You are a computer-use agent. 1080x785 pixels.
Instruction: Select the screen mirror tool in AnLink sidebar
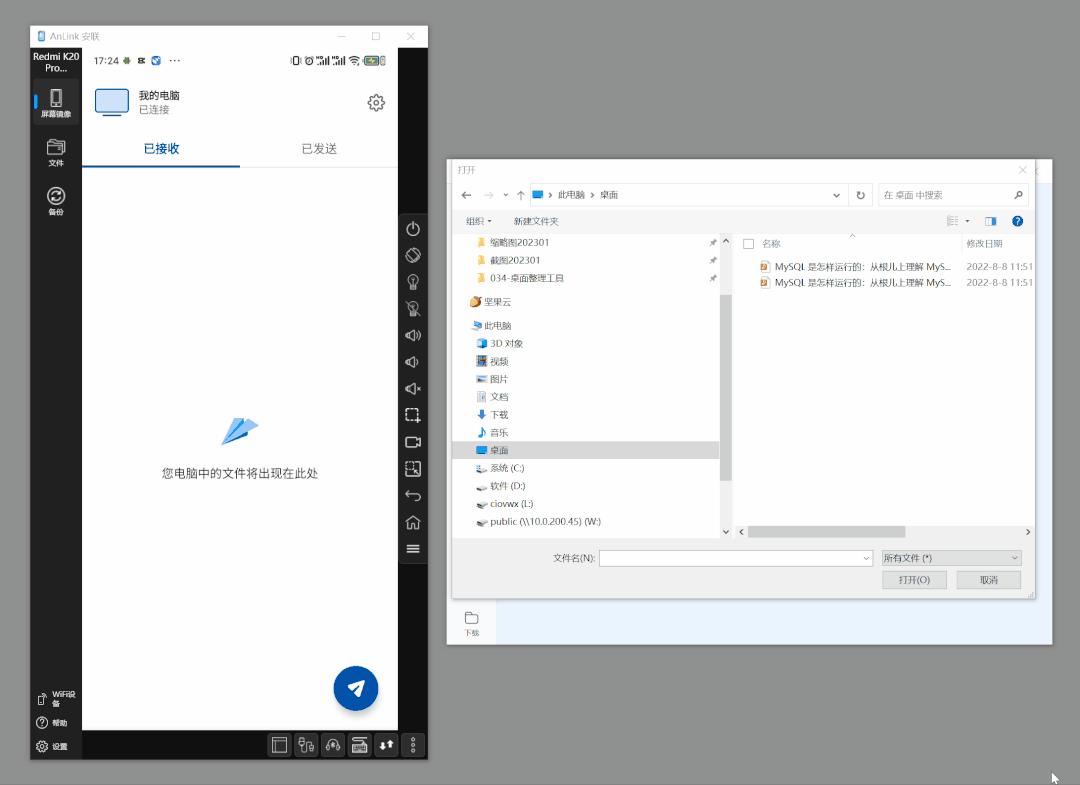(55, 100)
